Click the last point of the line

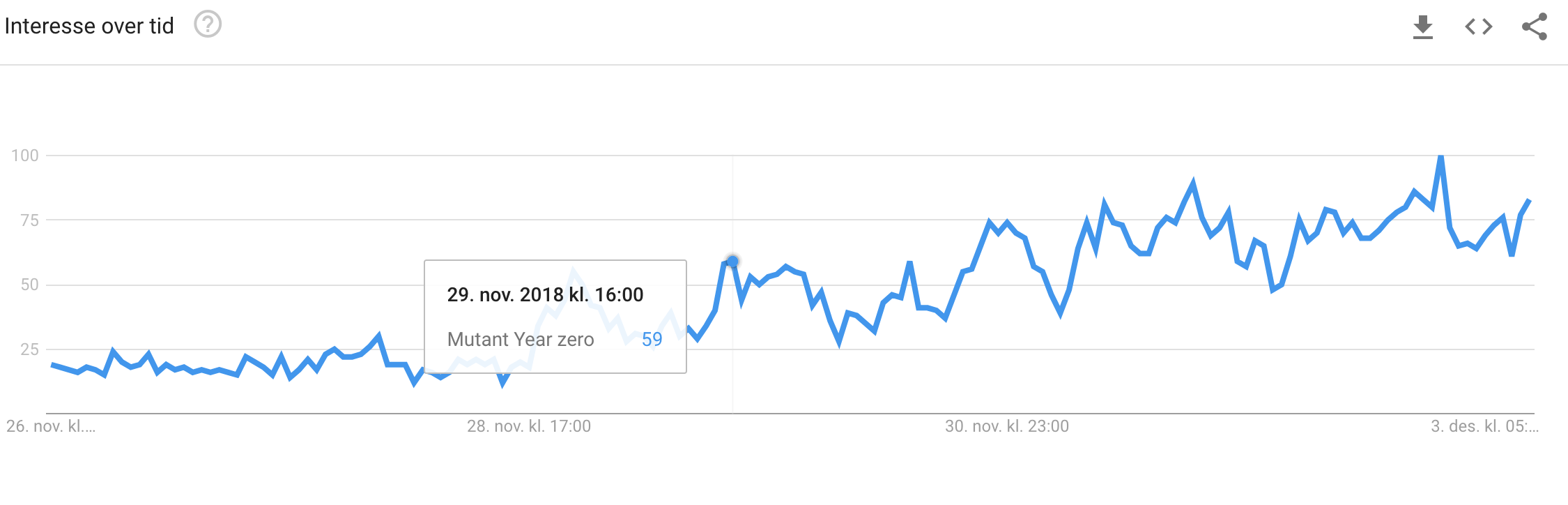1529,201
